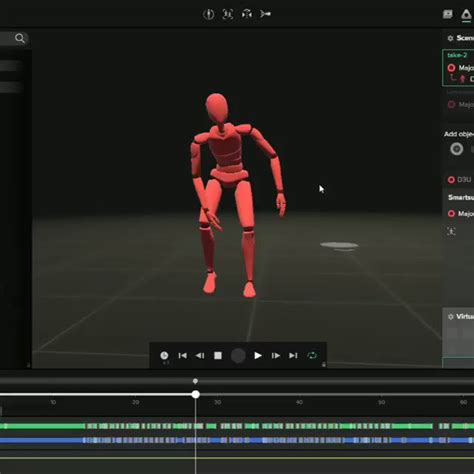Click the blue timeline track
The width and height of the screenshot is (474, 474).
pyautogui.click(x=237, y=440)
